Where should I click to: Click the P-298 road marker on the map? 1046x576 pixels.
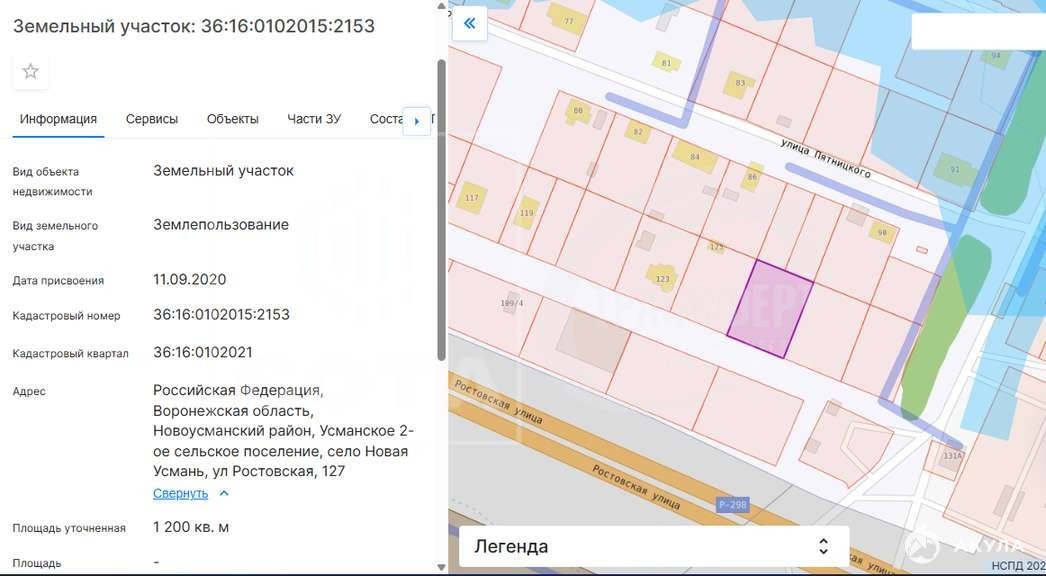[732, 505]
